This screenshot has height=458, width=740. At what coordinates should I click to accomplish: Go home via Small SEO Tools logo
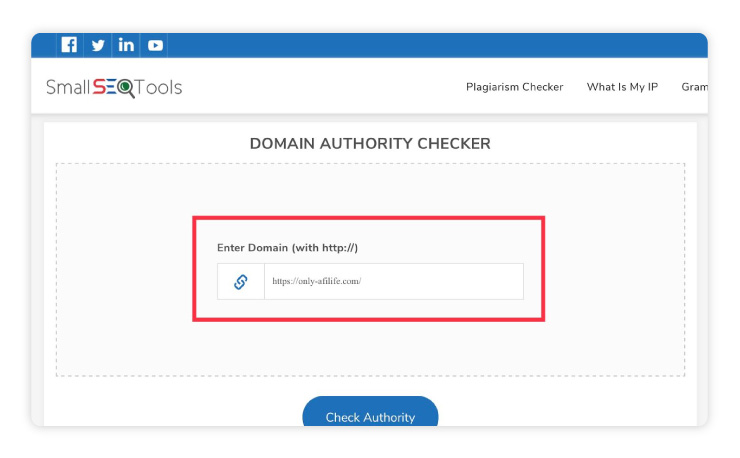coord(114,87)
